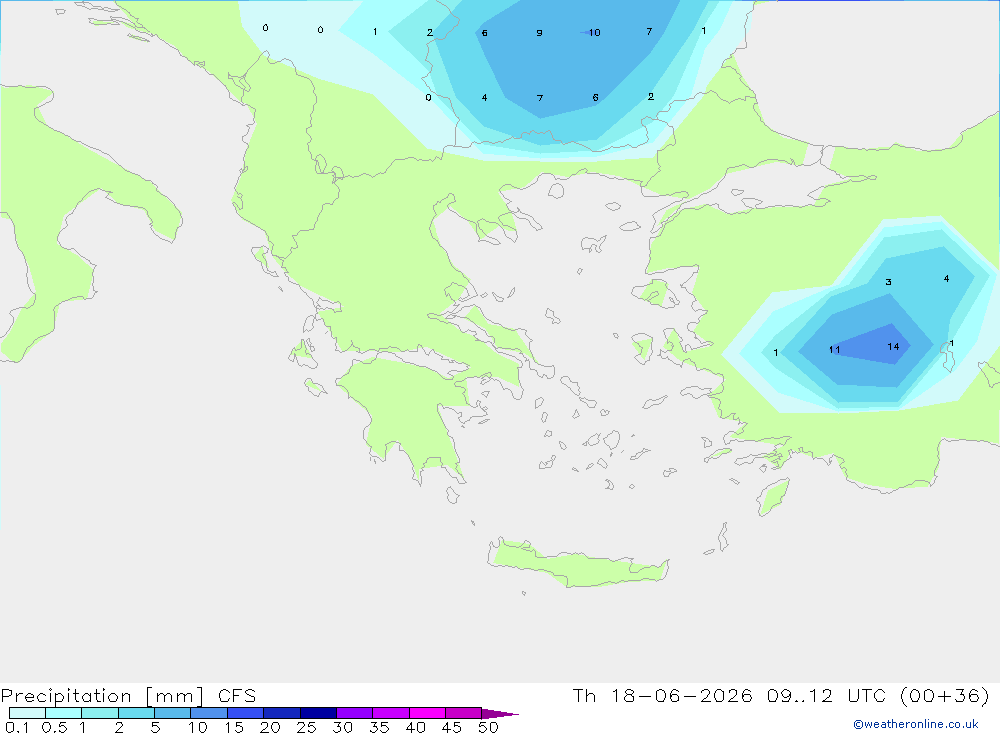Click the legend tick label '20'
1000x733 pixels.
[270, 727]
